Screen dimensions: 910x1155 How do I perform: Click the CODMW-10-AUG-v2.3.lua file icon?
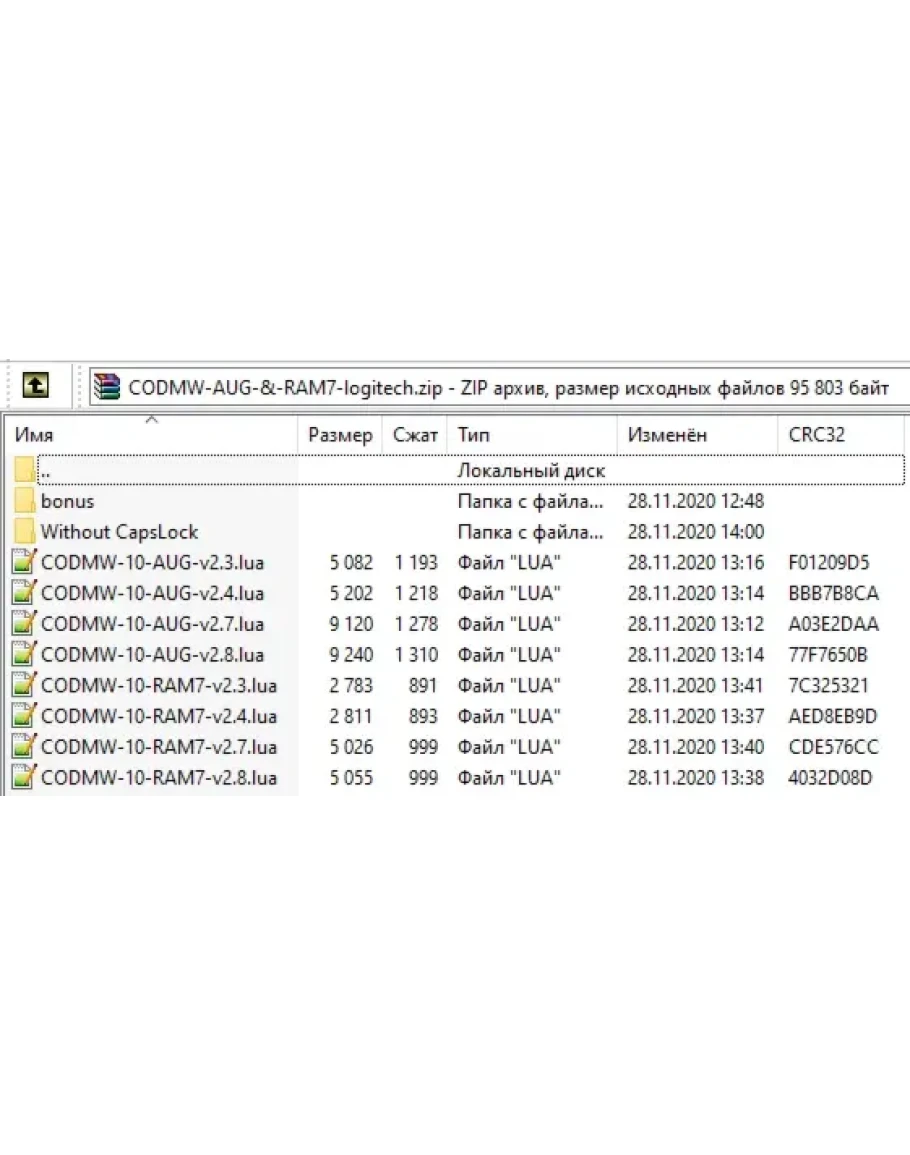tap(25, 562)
